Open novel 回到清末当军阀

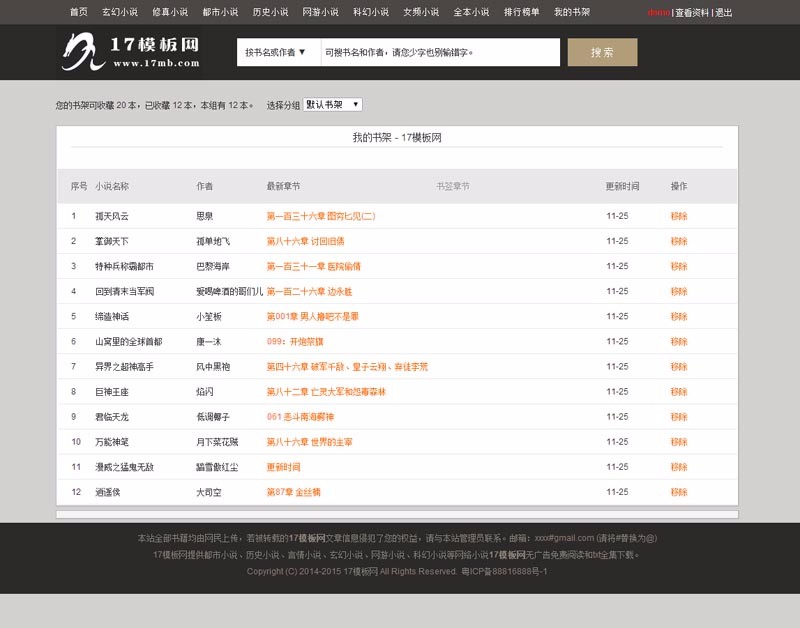(x=124, y=291)
